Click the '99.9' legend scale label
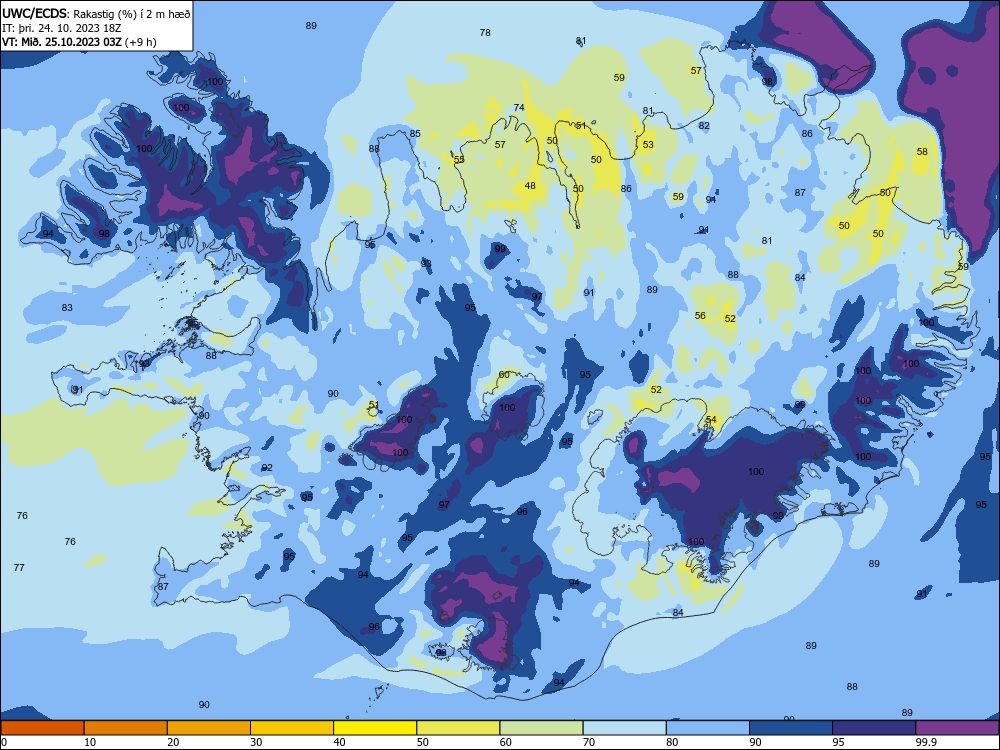The image size is (1000, 750). click(x=926, y=742)
